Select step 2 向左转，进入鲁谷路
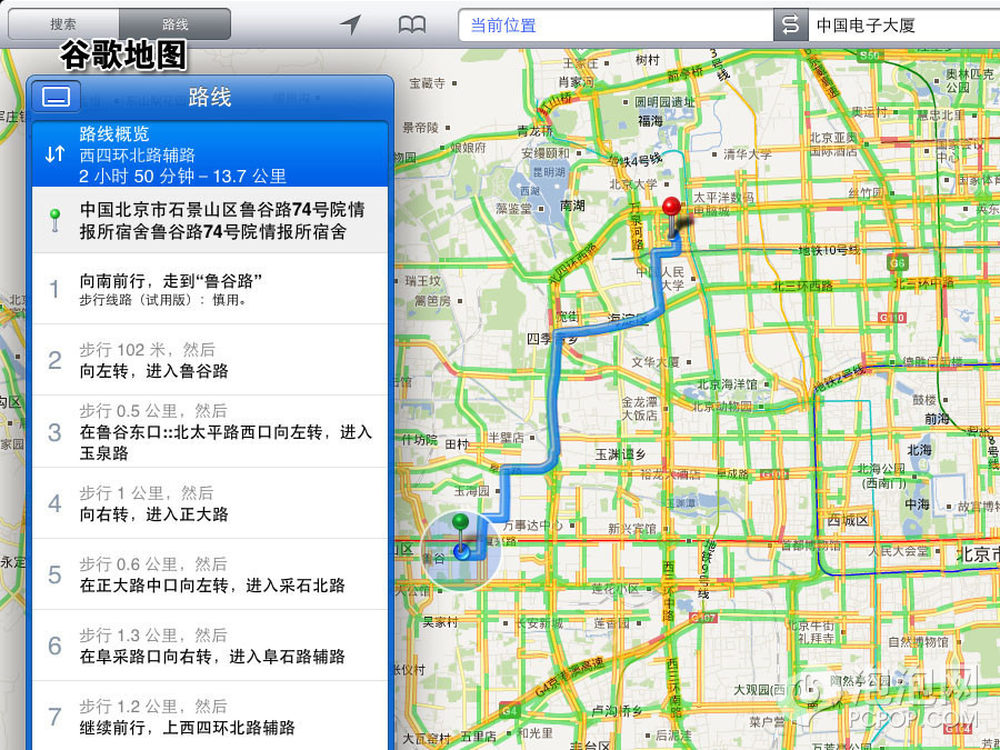The width and height of the screenshot is (1000, 750). (210, 360)
